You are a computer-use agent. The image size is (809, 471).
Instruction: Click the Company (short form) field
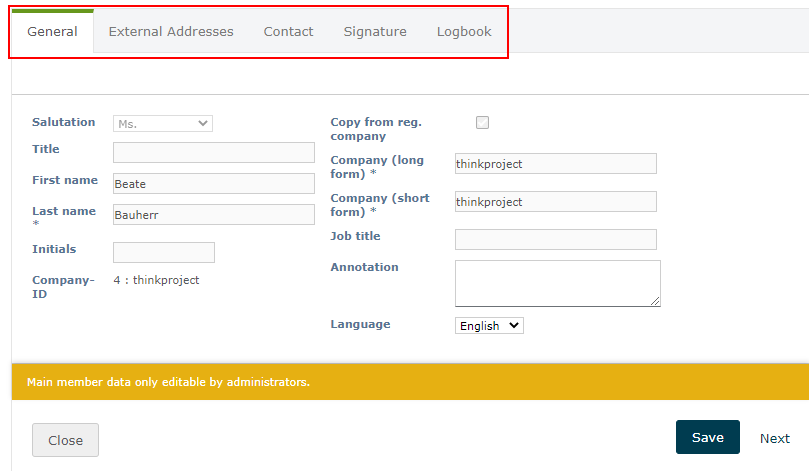(x=555, y=202)
